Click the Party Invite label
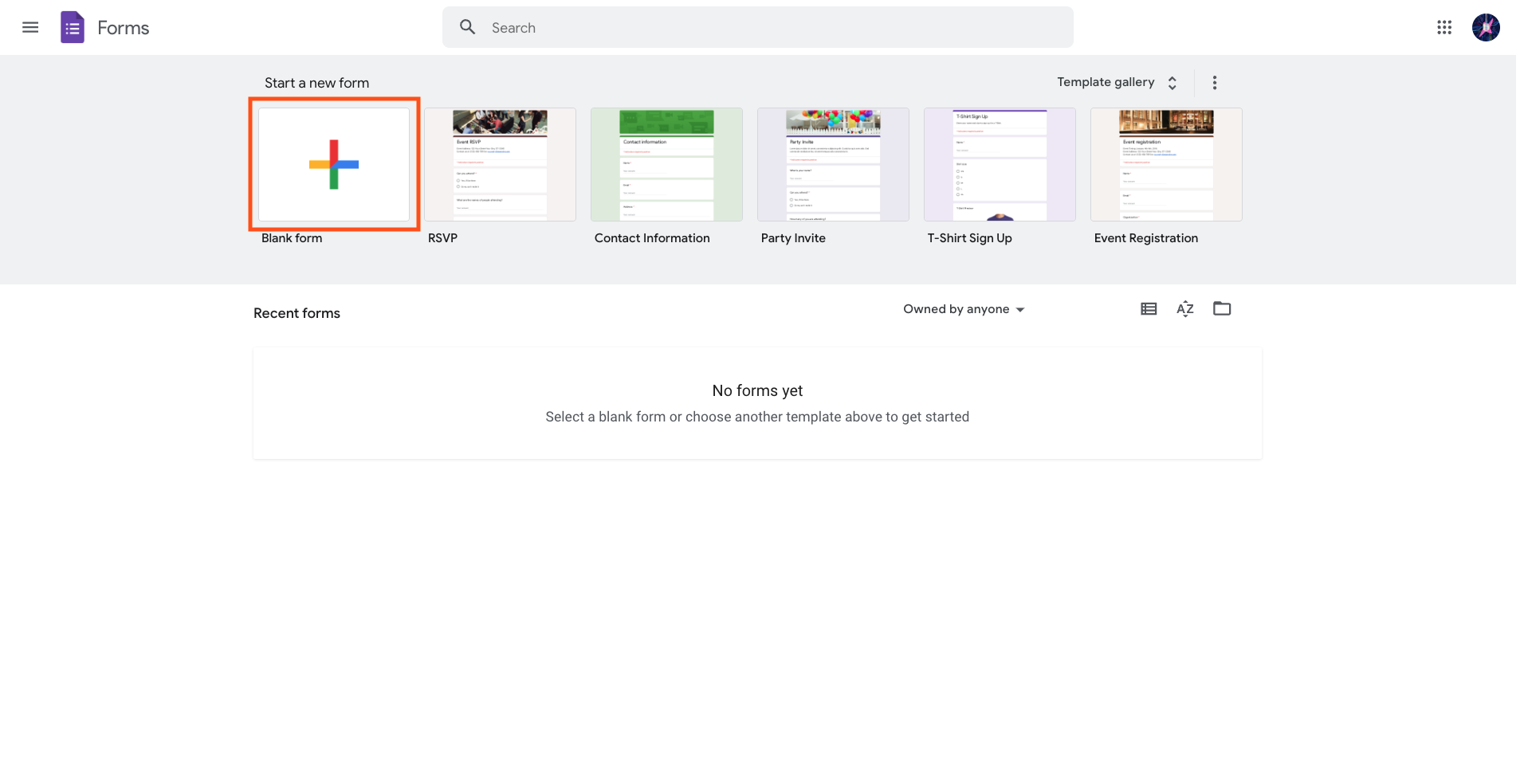This screenshot has height=784, width=1528. click(793, 238)
